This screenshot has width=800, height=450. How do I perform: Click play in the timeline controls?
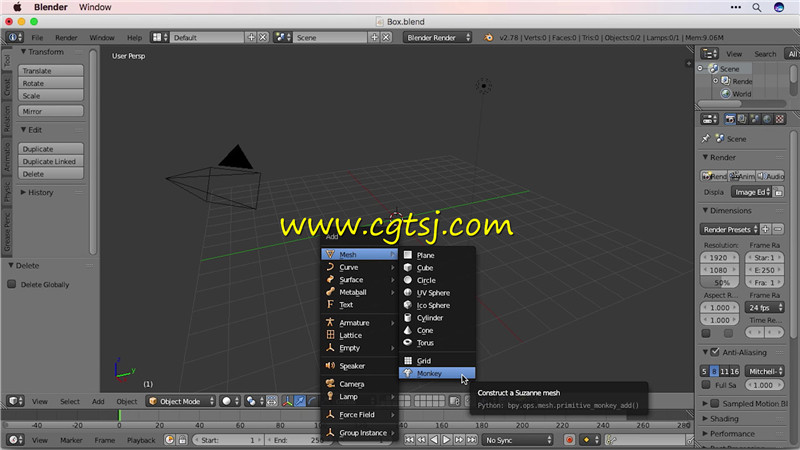[x=446, y=440]
